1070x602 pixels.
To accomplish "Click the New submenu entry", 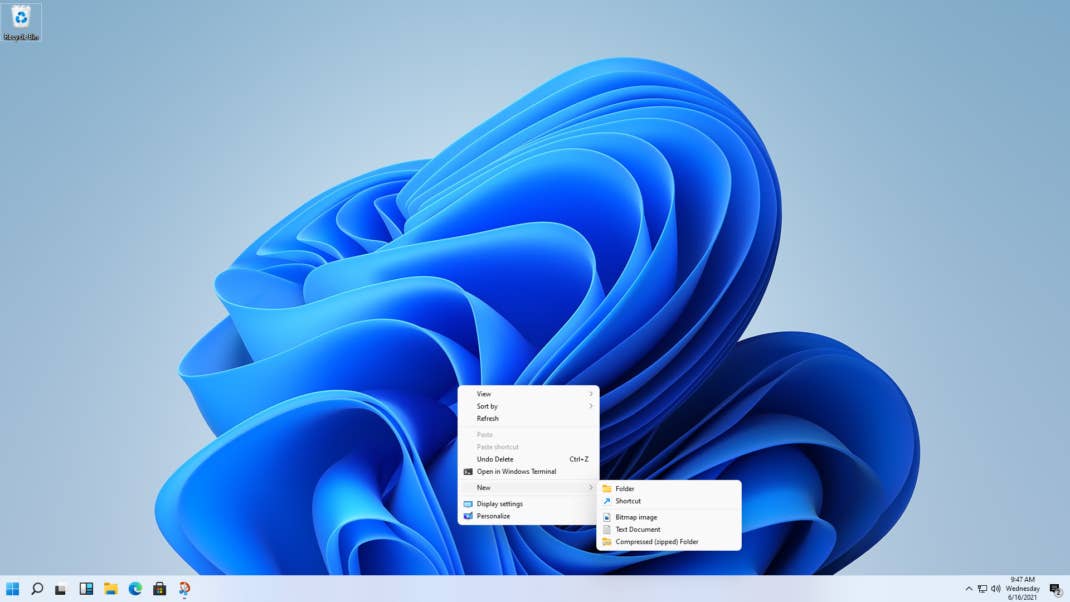I will pyautogui.click(x=528, y=487).
